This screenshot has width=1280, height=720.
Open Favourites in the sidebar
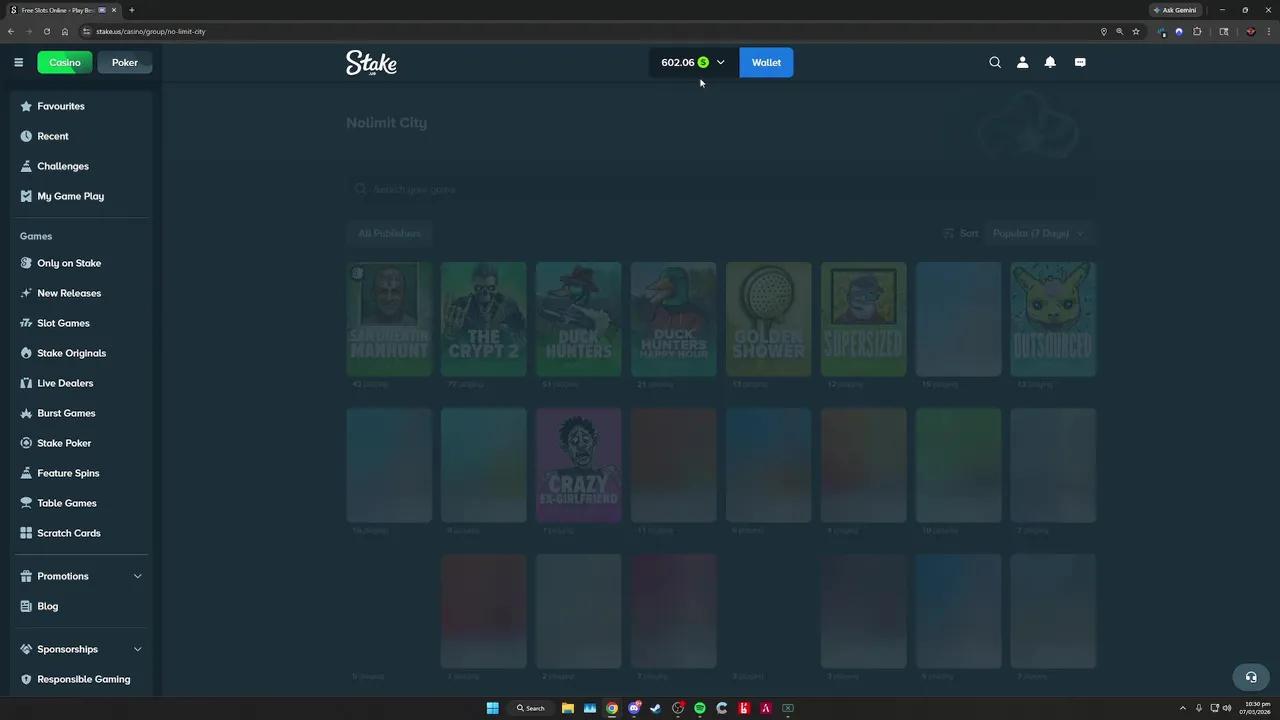point(61,106)
